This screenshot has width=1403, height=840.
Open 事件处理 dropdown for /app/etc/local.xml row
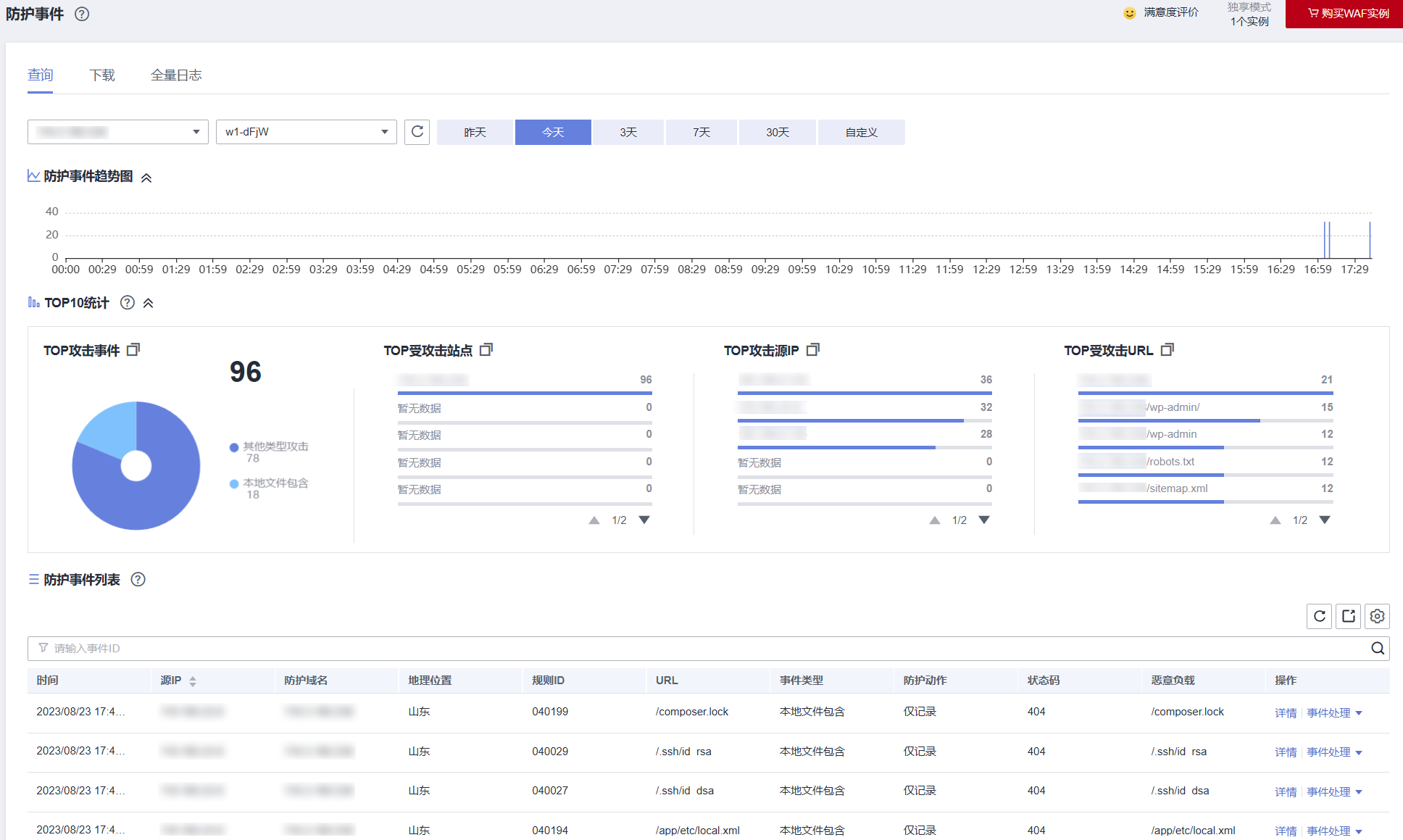(x=1335, y=831)
